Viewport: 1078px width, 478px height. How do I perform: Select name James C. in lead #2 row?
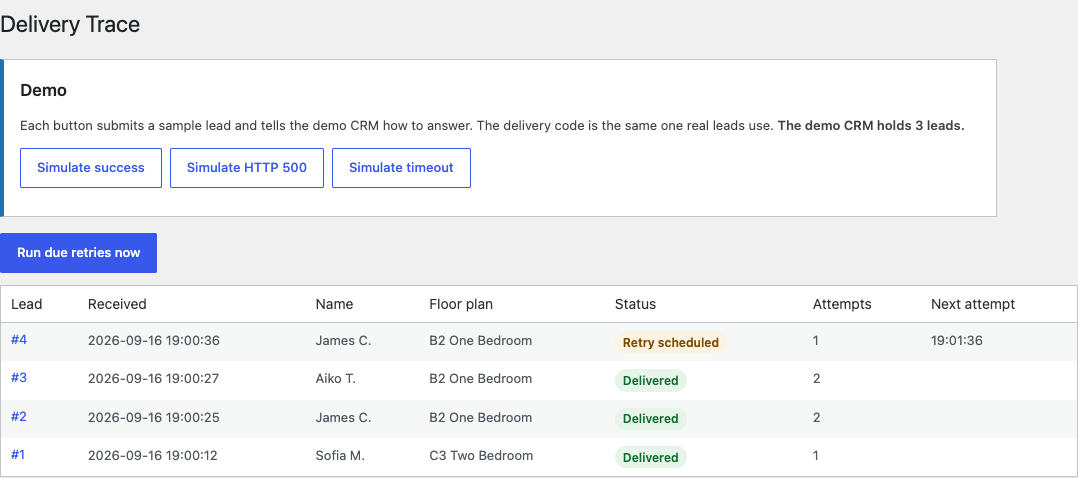[x=344, y=417]
